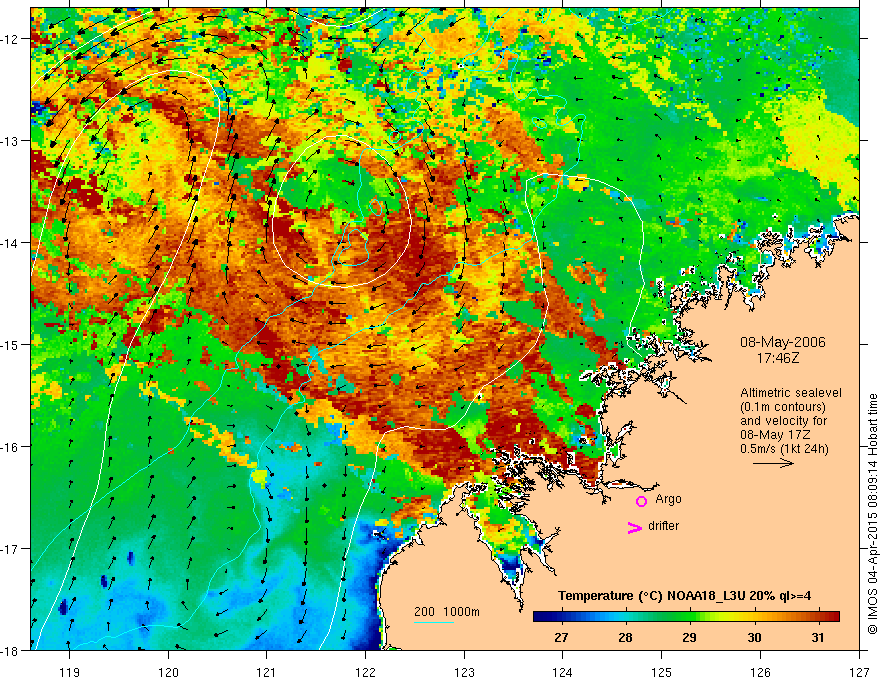Click latitude axis label -14
880x680 pixels.
[11, 242]
